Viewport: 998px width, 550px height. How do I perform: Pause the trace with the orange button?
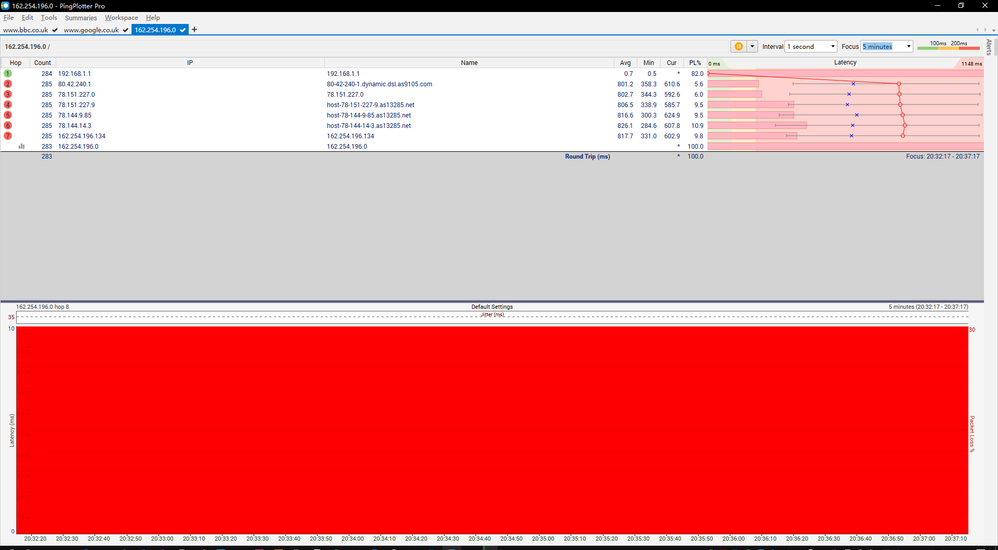pos(738,46)
